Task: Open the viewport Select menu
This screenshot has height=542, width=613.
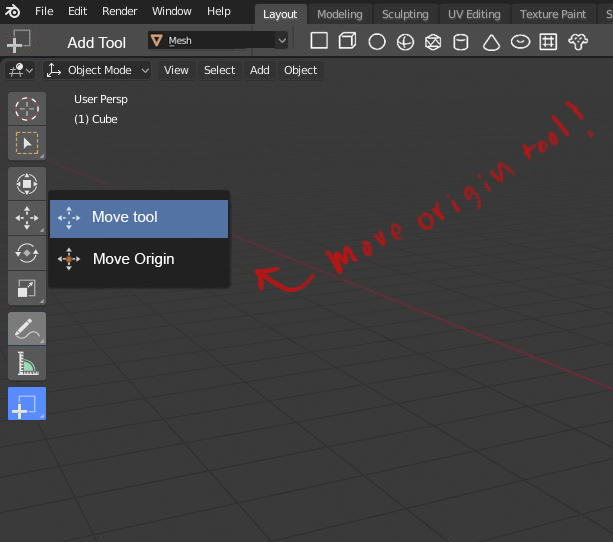Action: [219, 70]
